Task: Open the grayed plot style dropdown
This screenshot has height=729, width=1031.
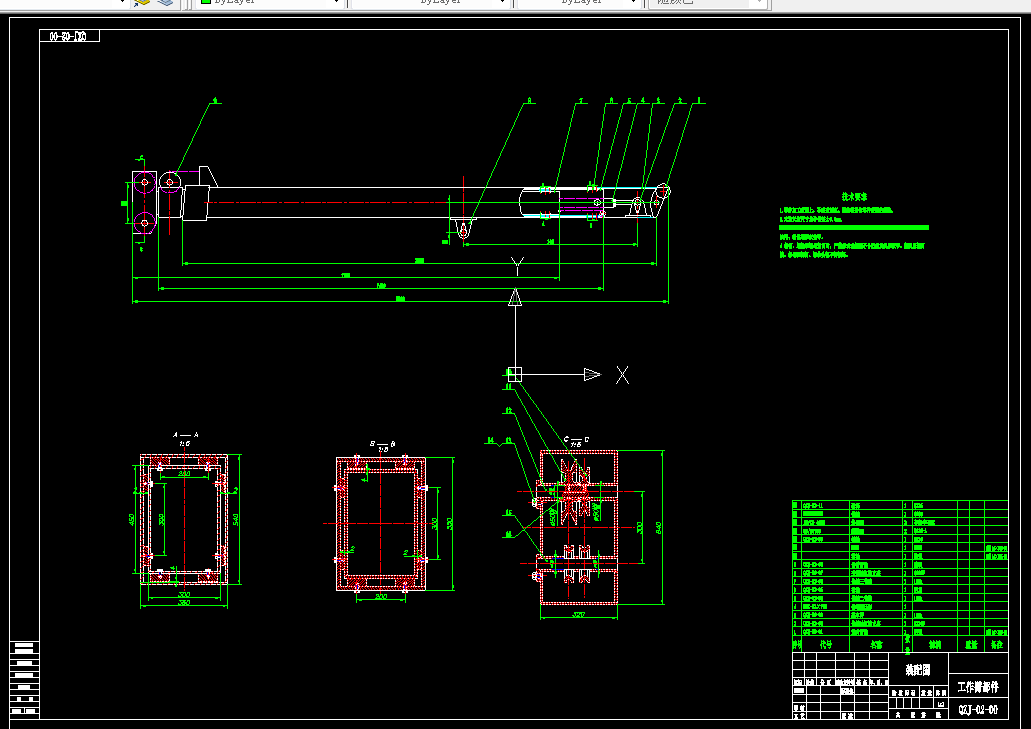Action: tap(708, 3)
